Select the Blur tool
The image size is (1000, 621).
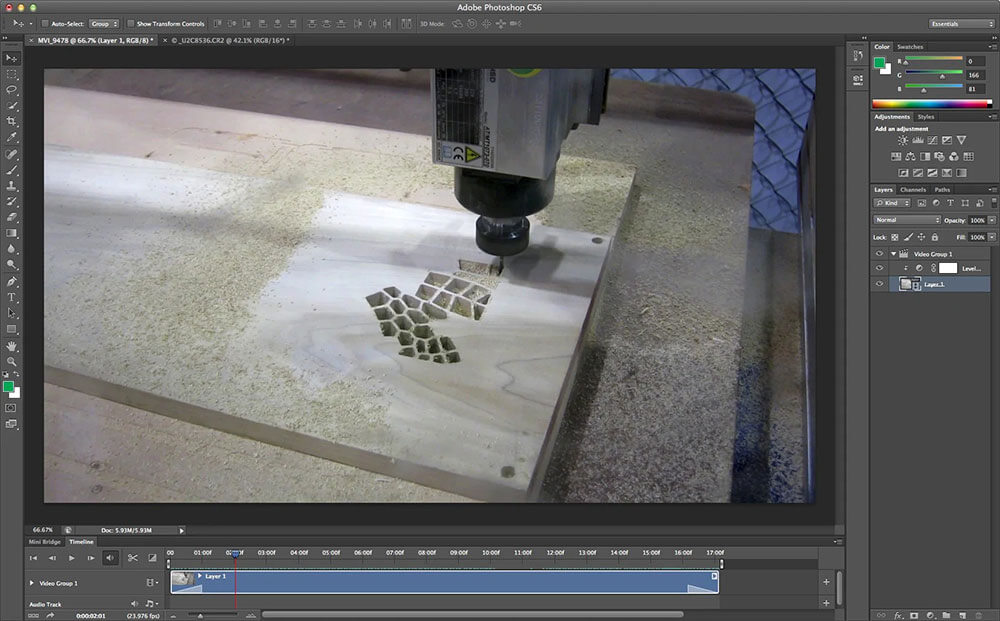[x=11, y=248]
